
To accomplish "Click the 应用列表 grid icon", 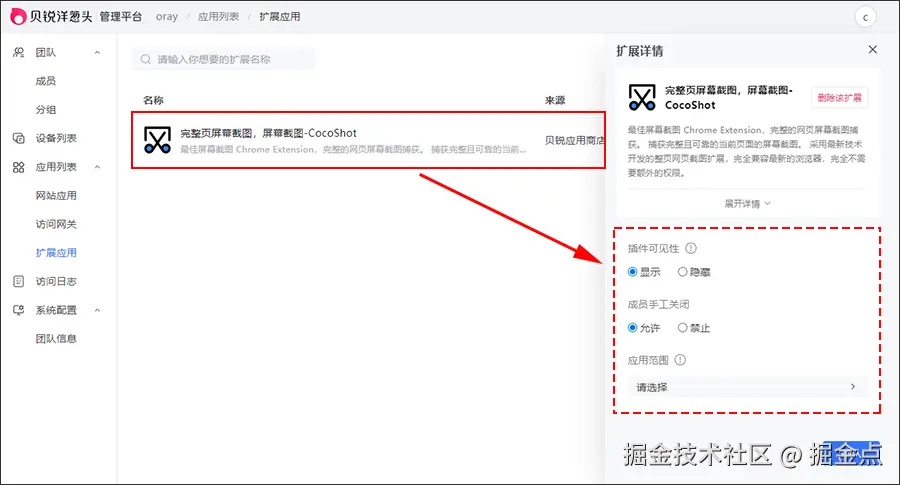I will (18, 167).
